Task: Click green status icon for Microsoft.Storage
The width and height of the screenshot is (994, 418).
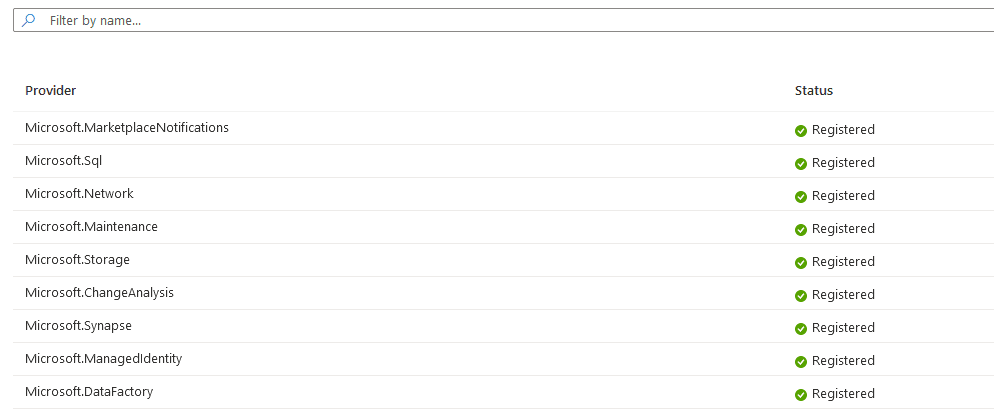Action: [801, 262]
